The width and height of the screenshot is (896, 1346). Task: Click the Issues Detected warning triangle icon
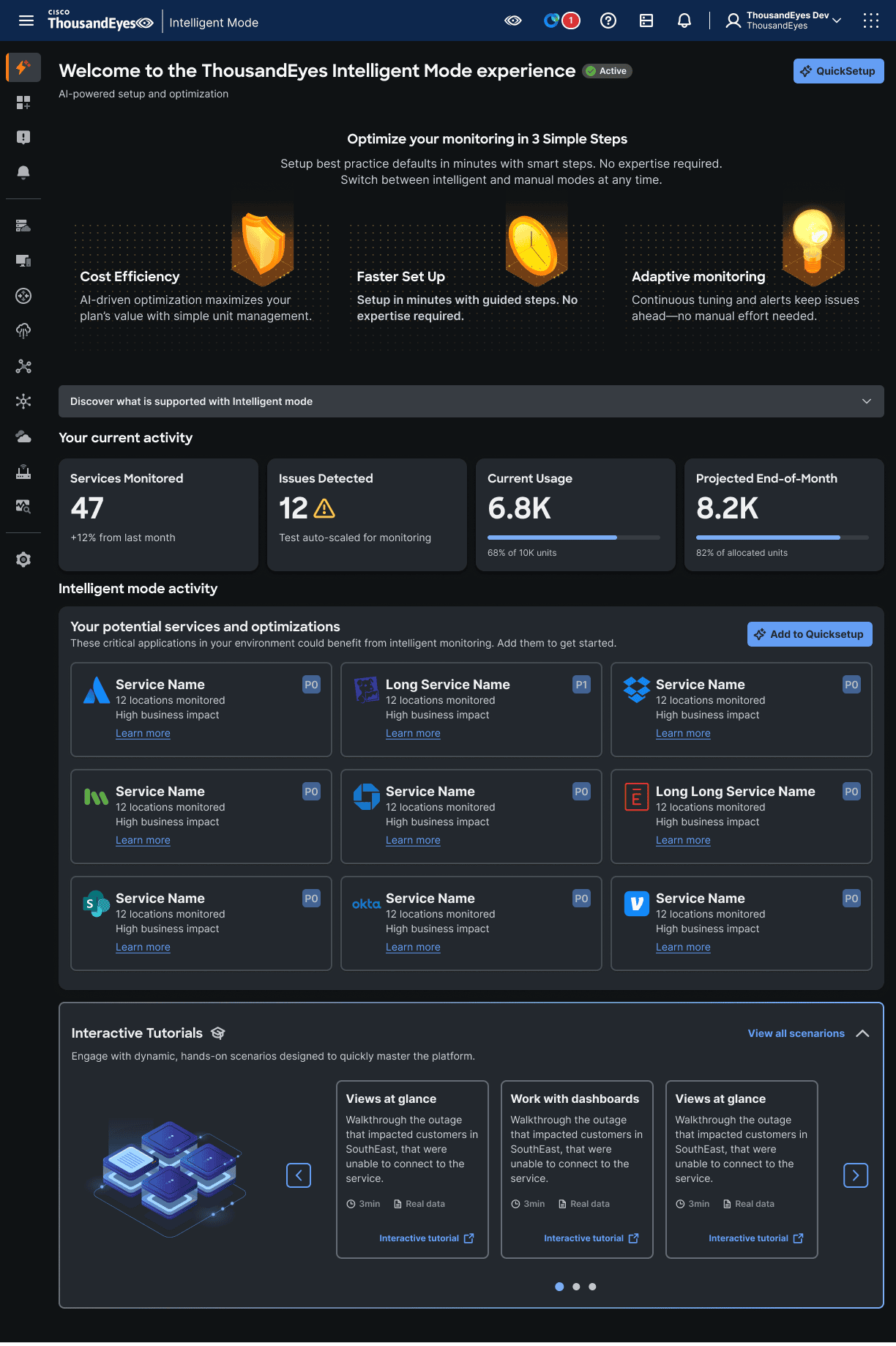324,508
